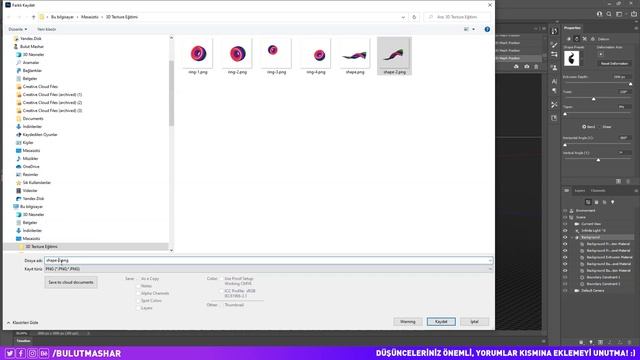Image resolution: width=640 pixels, height=360 pixels.
Task: Select the Deform tab icon in Properties
Action: click(577, 39)
